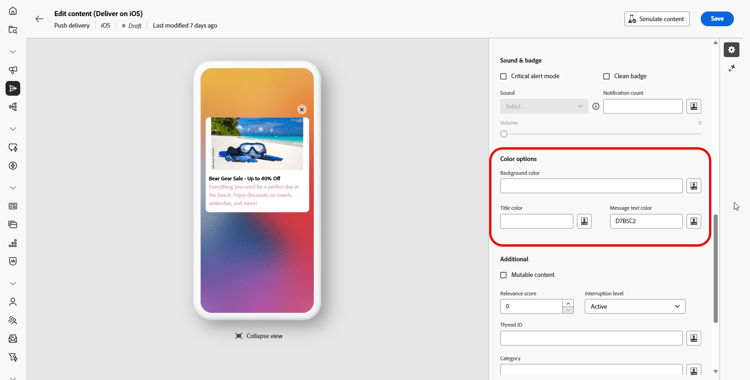Open the message bubble with lightning icon
Image resolution: width=750 pixels, height=380 pixels.
click(x=13, y=147)
